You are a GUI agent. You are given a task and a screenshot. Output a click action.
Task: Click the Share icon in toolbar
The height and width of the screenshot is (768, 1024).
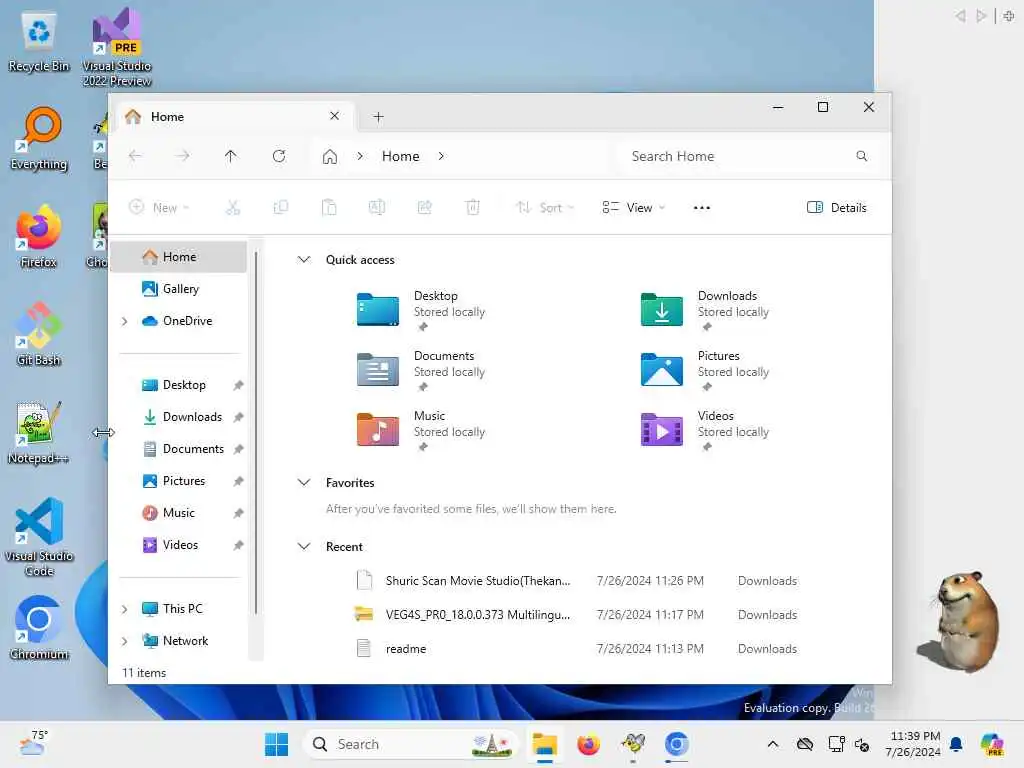(424, 208)
